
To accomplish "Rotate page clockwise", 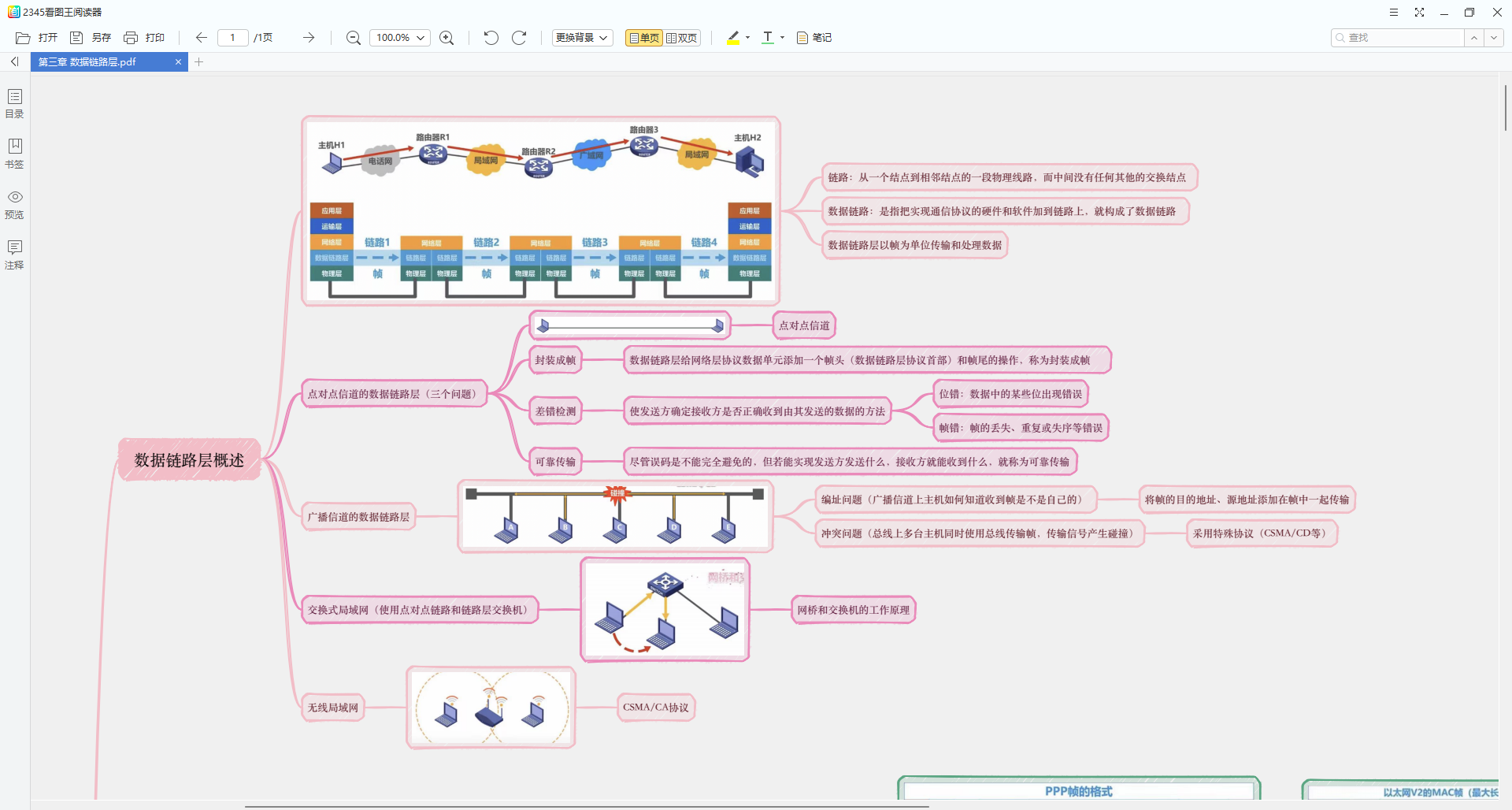I will pos(519,38).
